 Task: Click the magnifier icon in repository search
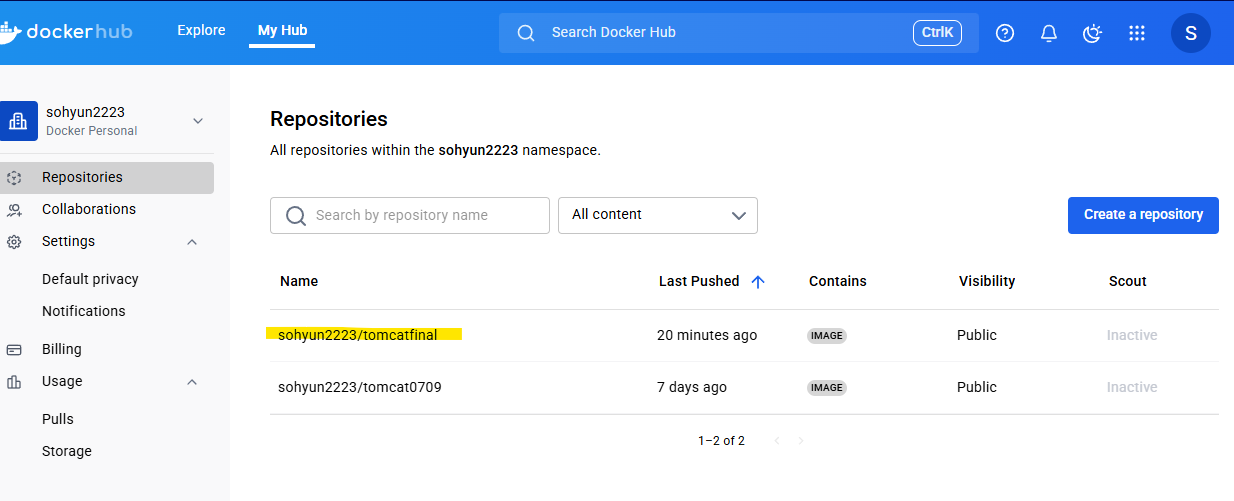tap(296, 216)
